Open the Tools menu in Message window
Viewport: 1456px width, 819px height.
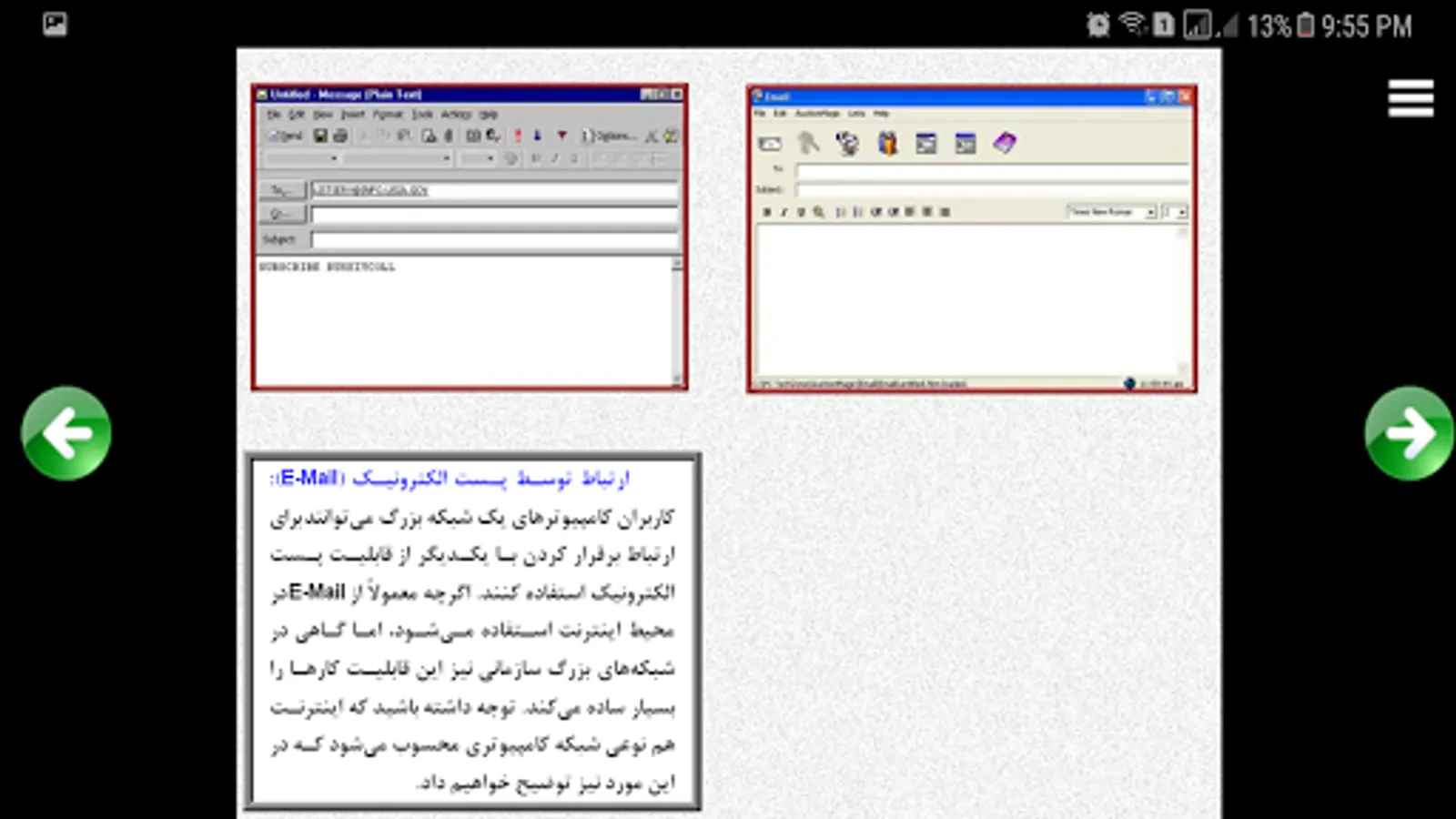tap(422, 115)
